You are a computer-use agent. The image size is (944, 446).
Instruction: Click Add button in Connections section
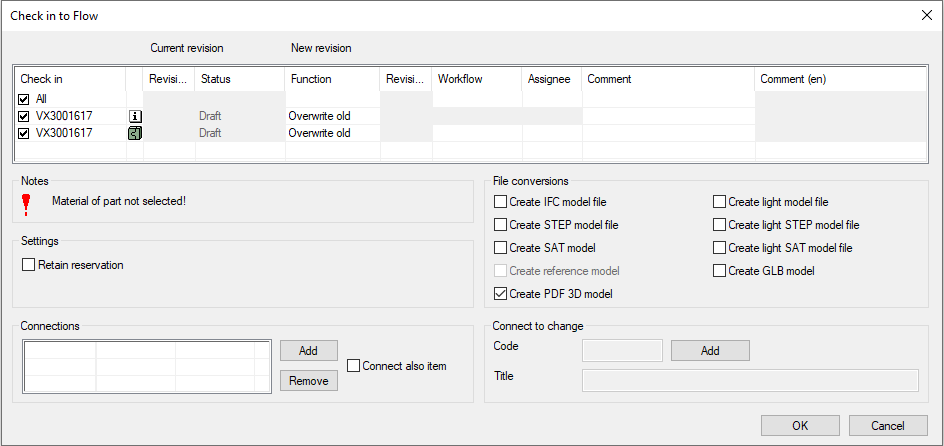[308, 351]
